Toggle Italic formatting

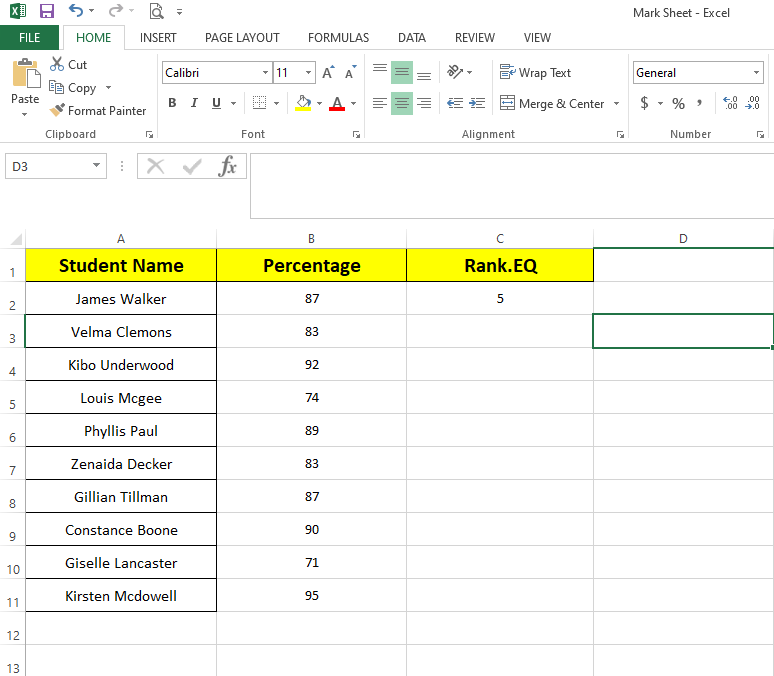point(194,103)
